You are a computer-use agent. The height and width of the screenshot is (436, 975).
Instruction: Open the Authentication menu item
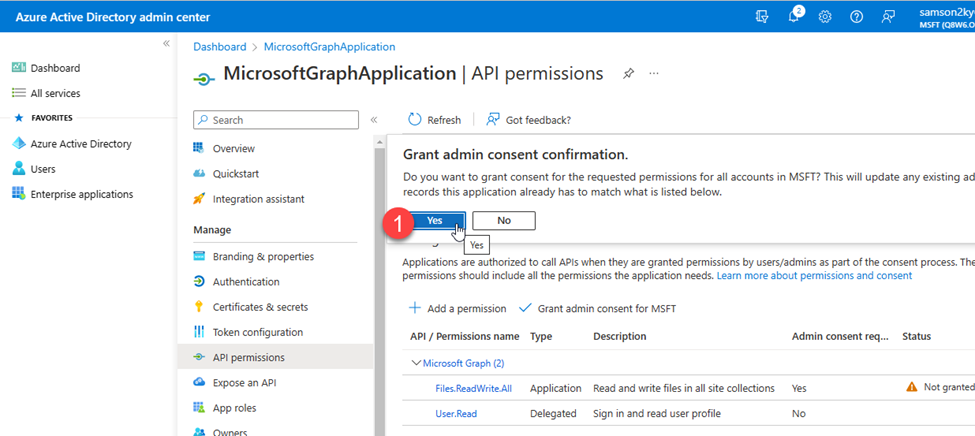(246, 282)
